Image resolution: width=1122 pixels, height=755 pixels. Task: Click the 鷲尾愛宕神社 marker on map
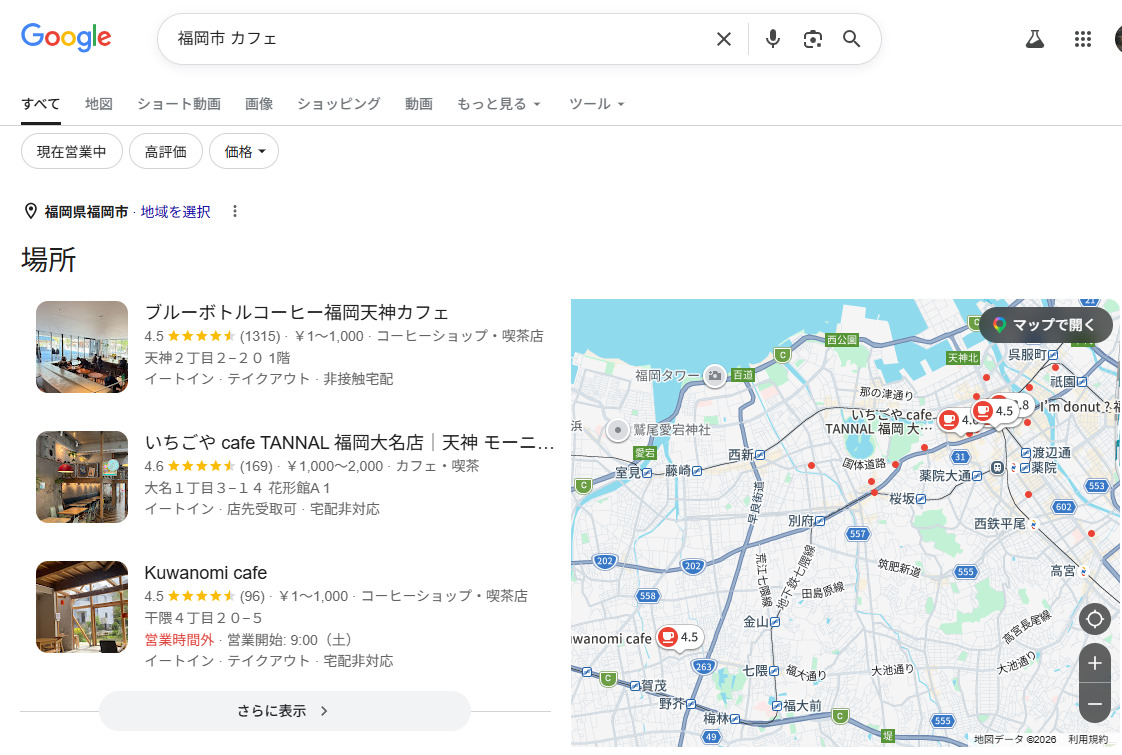click(617, 430)
